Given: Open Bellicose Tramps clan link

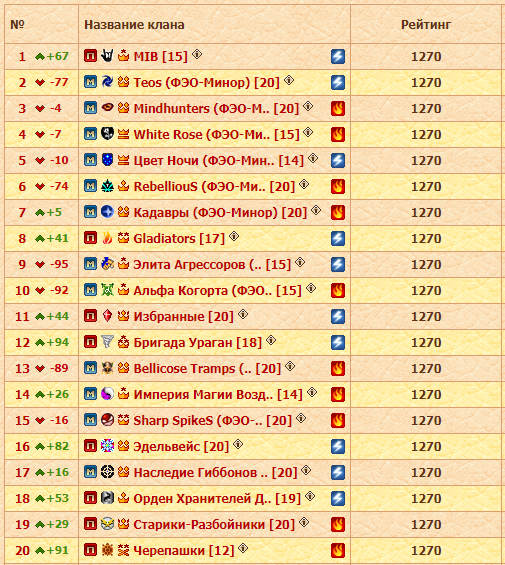Looking at the screenshot, I should point(207,369).
